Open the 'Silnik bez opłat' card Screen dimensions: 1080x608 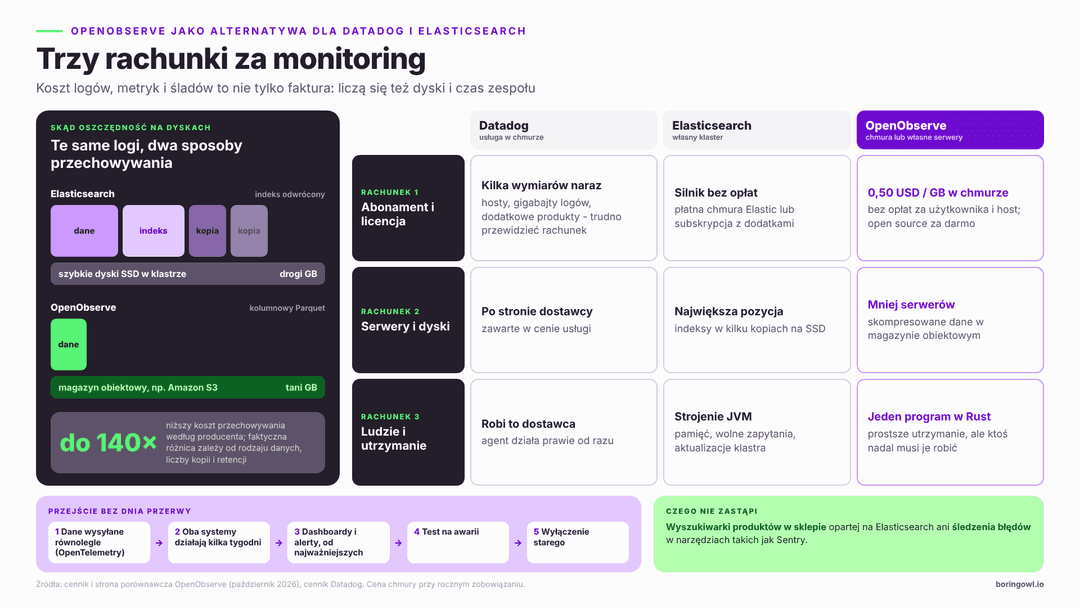pyautogui.click(x=757, y=208)
